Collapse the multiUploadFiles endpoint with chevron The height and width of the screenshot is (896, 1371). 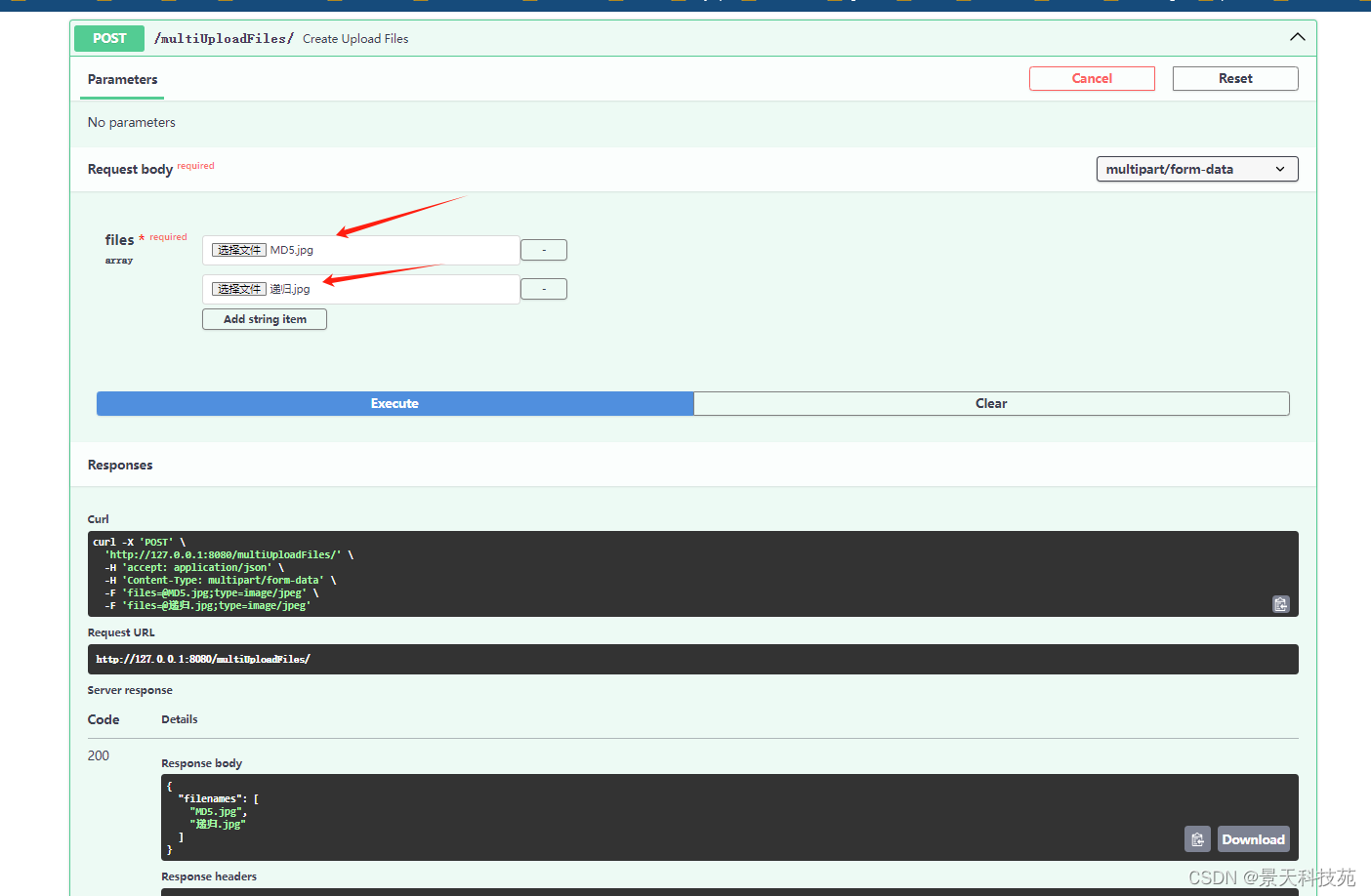click(x=1297, y=37)
